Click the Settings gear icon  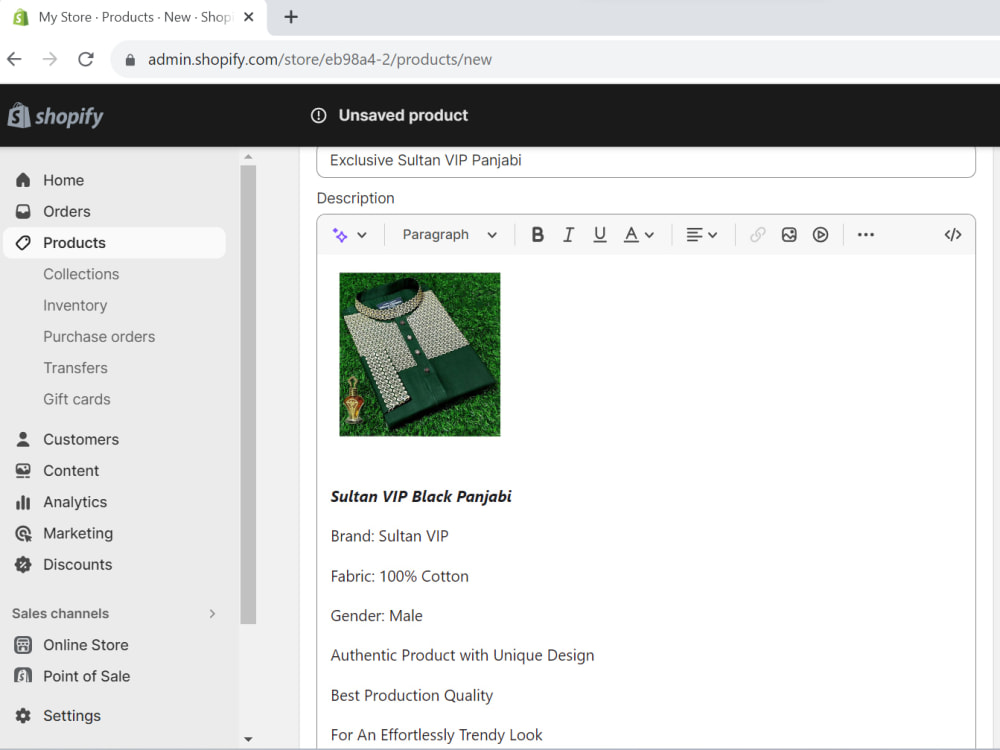pyautogui.click(x=23, y=716)
